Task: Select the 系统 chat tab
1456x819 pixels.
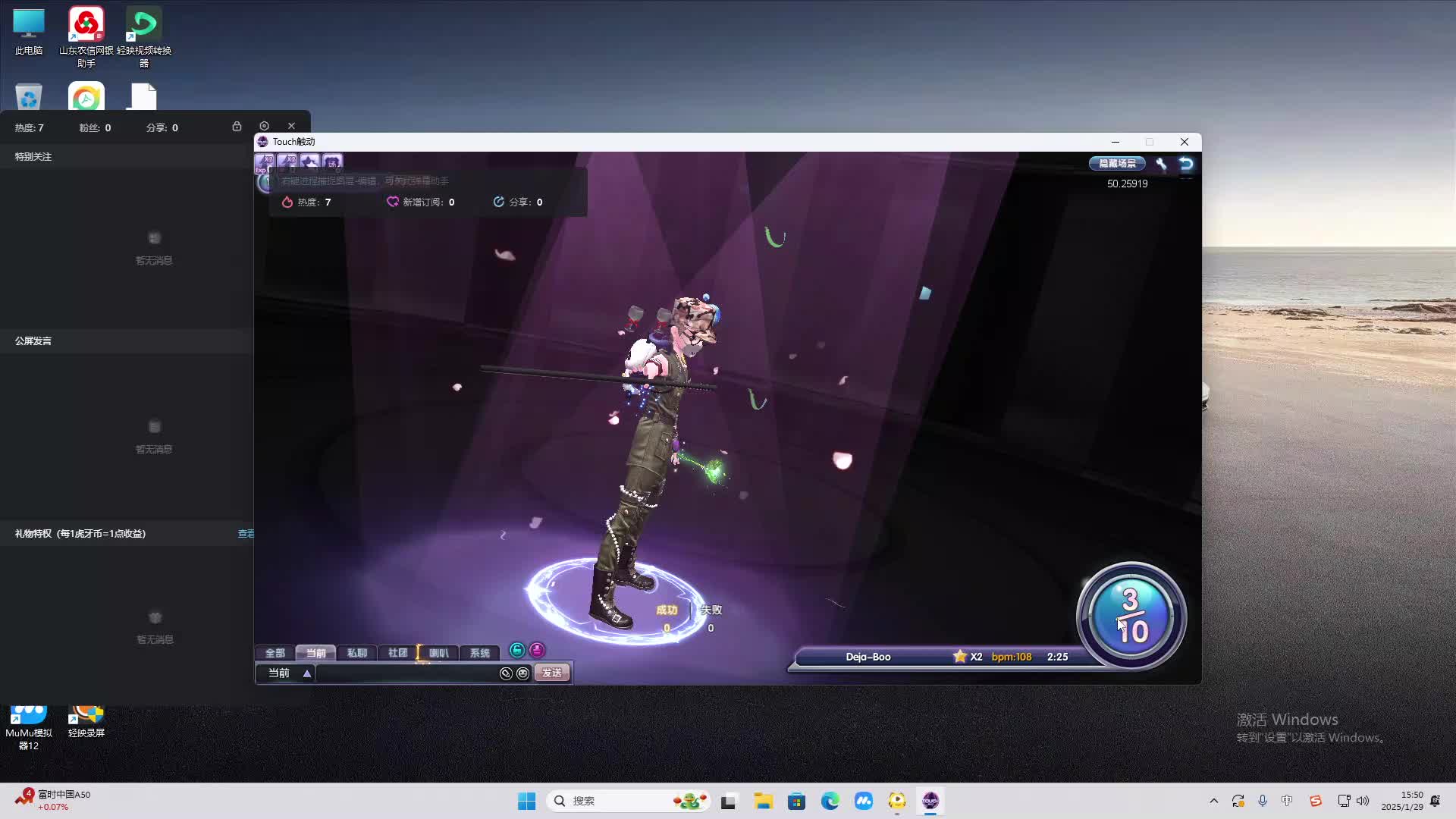Action: [x=479, y=653]
